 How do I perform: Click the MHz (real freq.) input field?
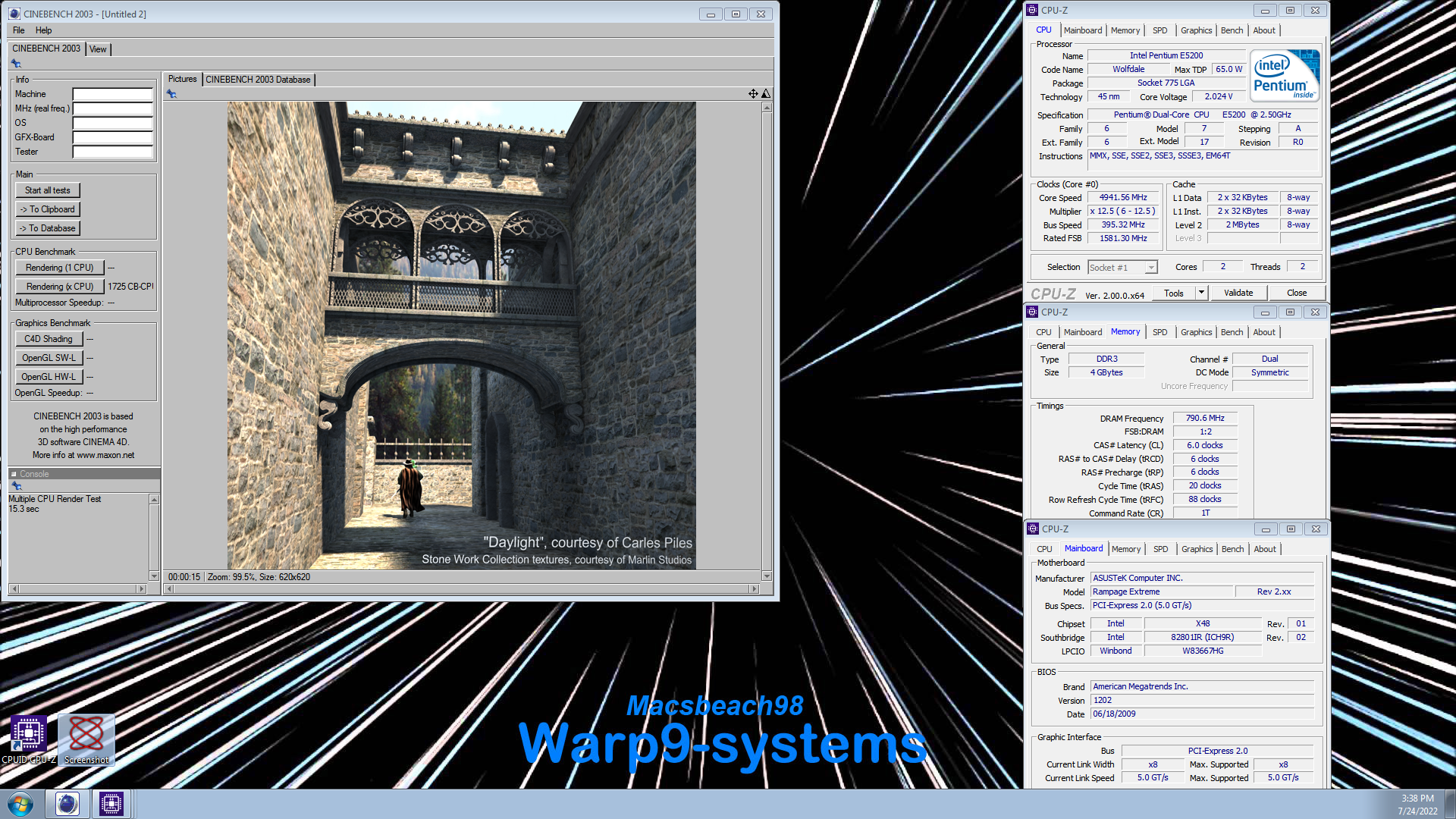pyautogui.click(x=113, y=108)
